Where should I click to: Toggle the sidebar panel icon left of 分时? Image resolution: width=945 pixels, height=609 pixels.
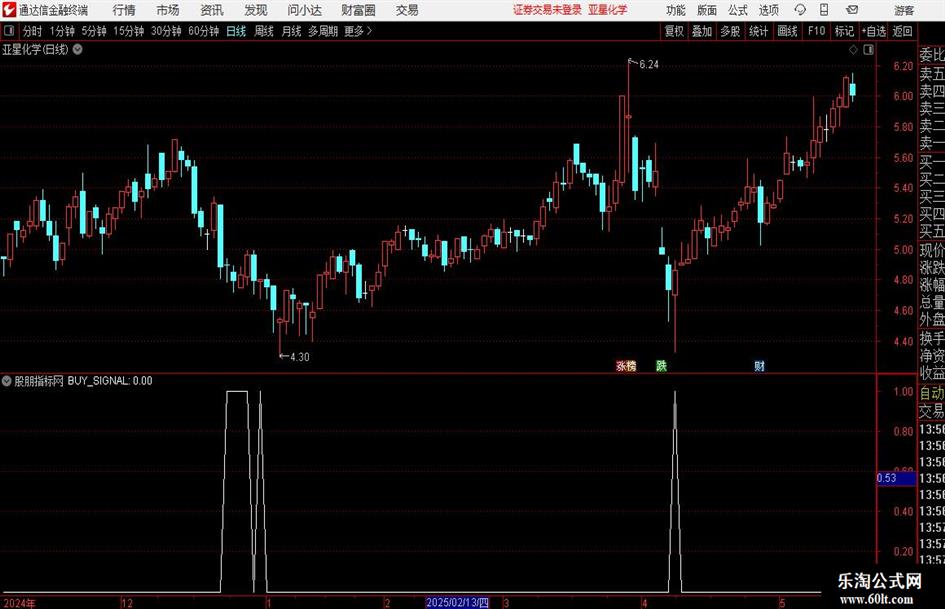[8, 31]
